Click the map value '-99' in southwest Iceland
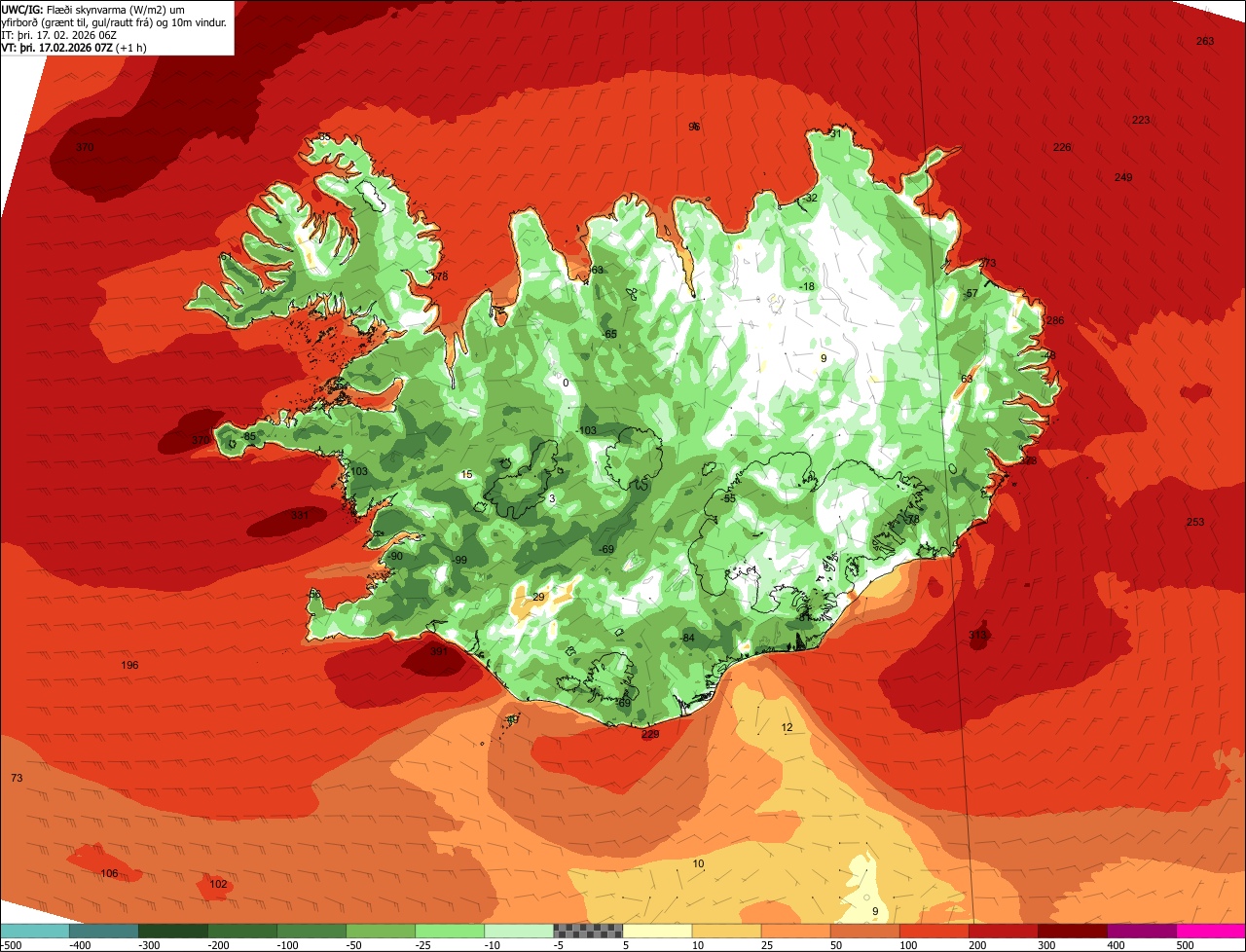 tap(459, 560)
